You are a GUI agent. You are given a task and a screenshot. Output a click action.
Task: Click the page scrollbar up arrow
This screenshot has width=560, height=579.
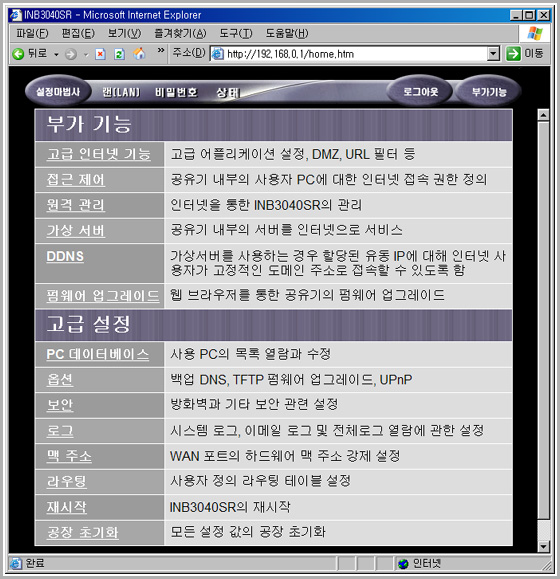pos(543,115)
